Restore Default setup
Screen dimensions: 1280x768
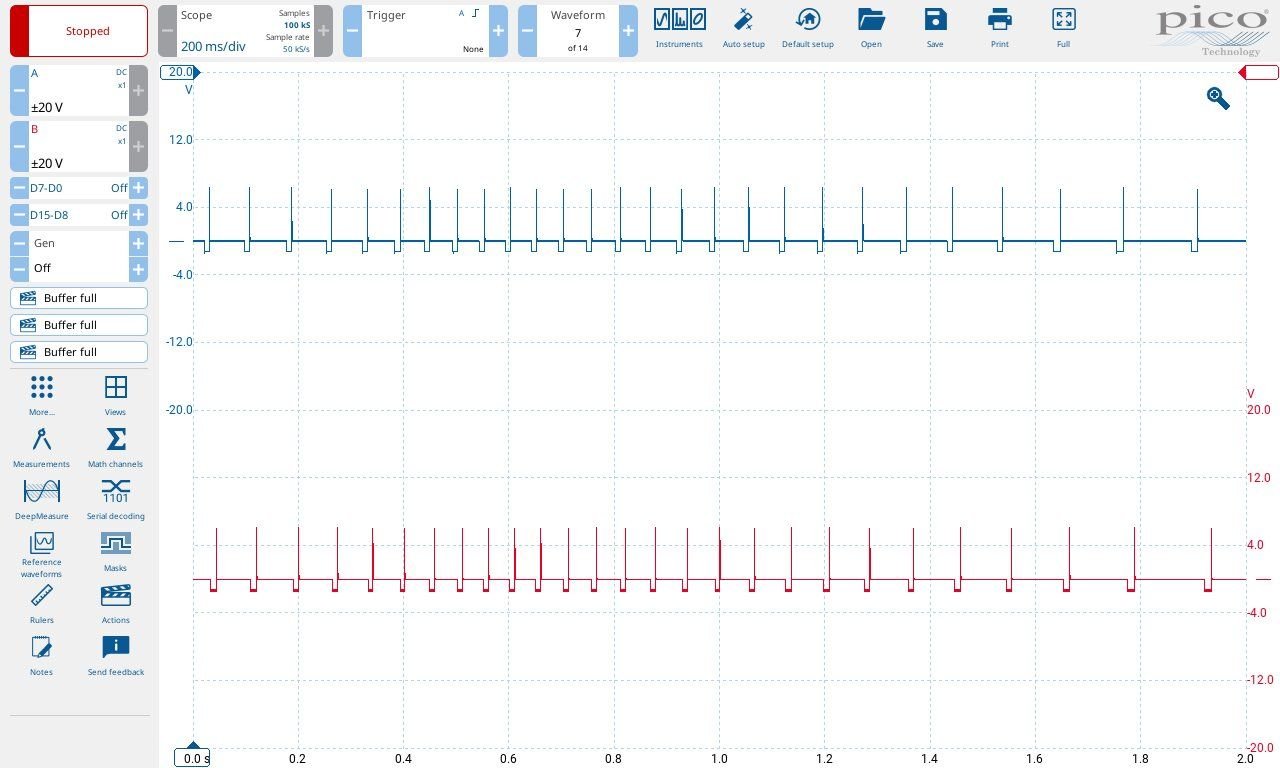coord(807,28)
